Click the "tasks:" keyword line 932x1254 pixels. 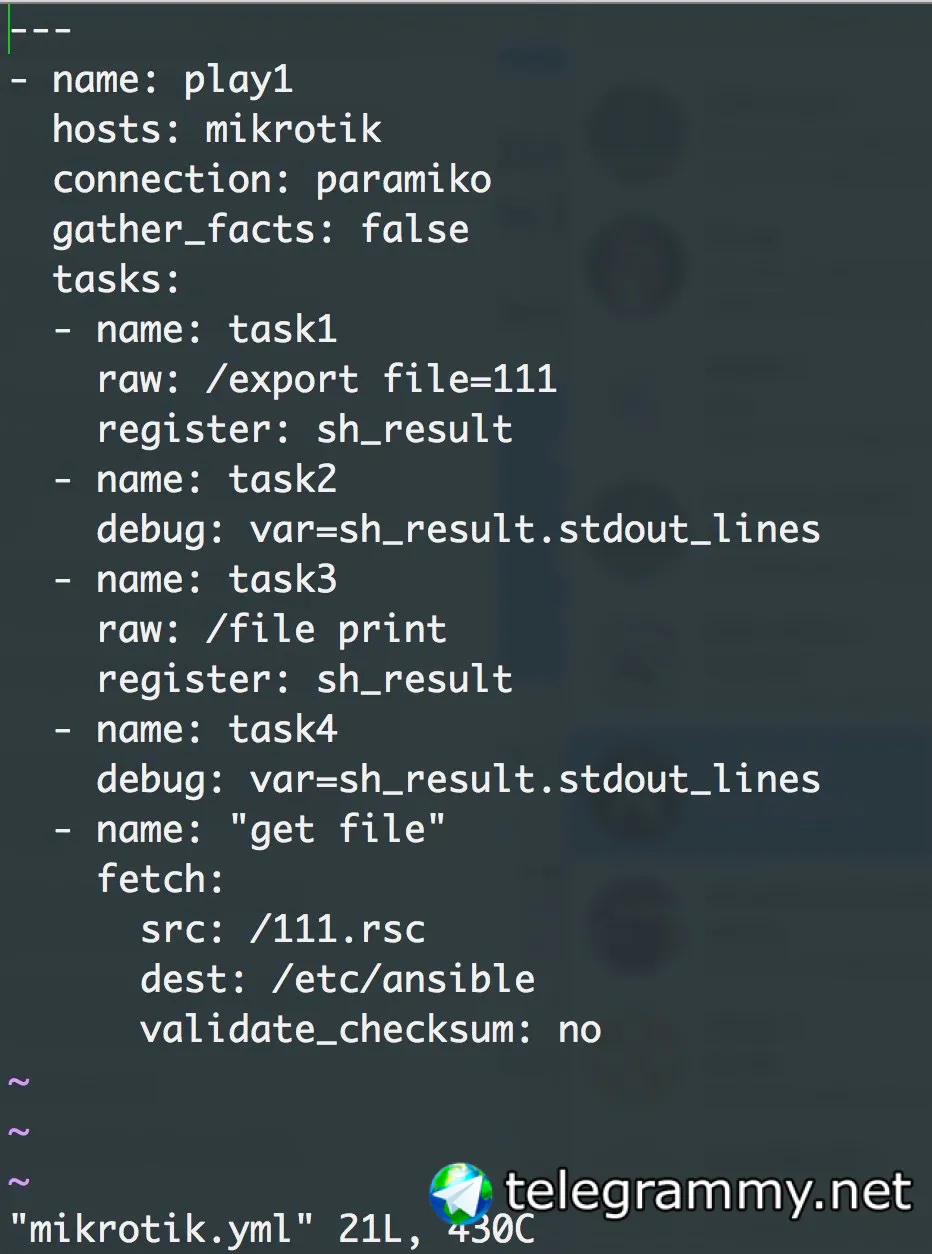(x=116, y=279)
